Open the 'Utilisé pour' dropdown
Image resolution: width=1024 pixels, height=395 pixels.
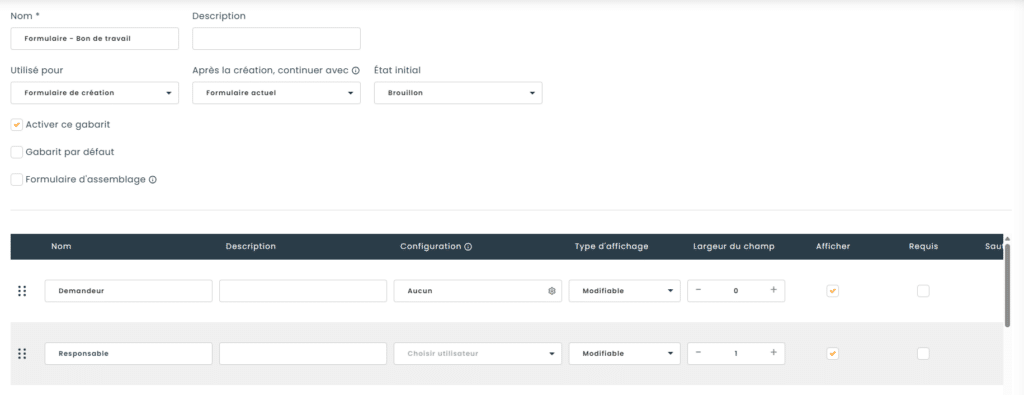(x=95, y=93)
